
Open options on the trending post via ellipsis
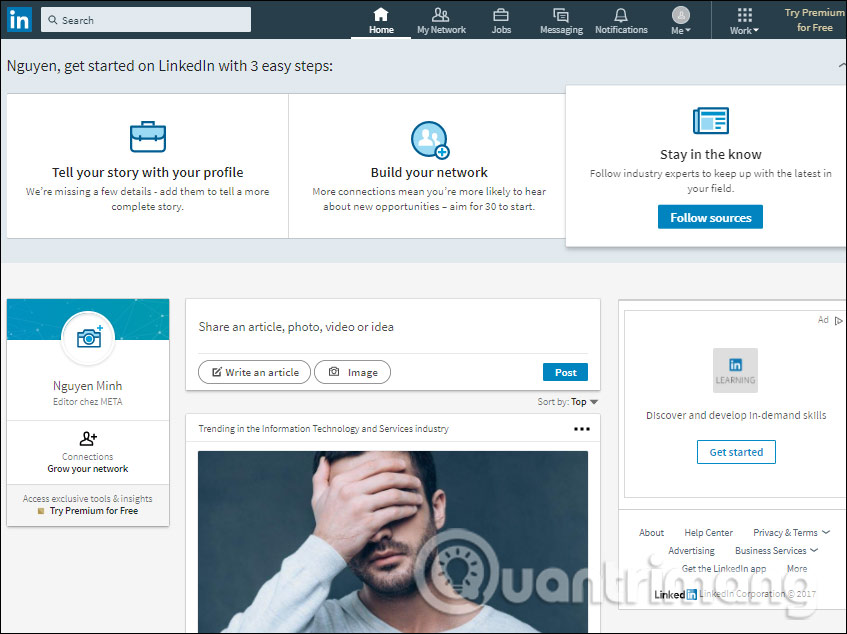(x=582, y=428)
